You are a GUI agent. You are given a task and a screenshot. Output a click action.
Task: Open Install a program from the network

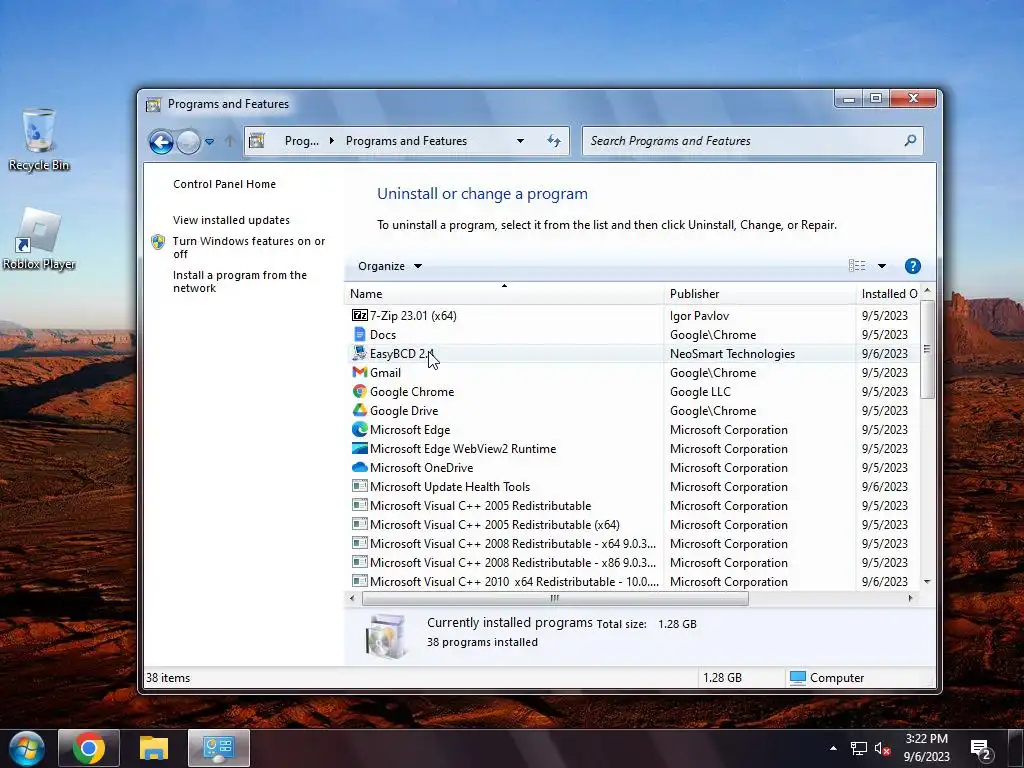[240, 281]
